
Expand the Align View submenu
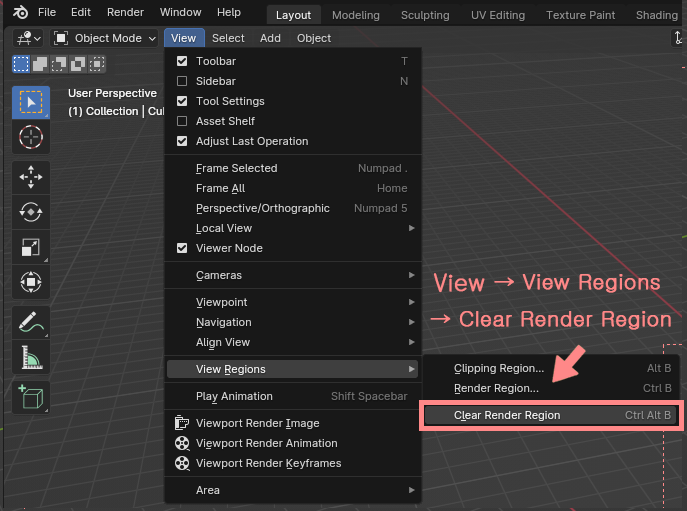coord(293,342)
